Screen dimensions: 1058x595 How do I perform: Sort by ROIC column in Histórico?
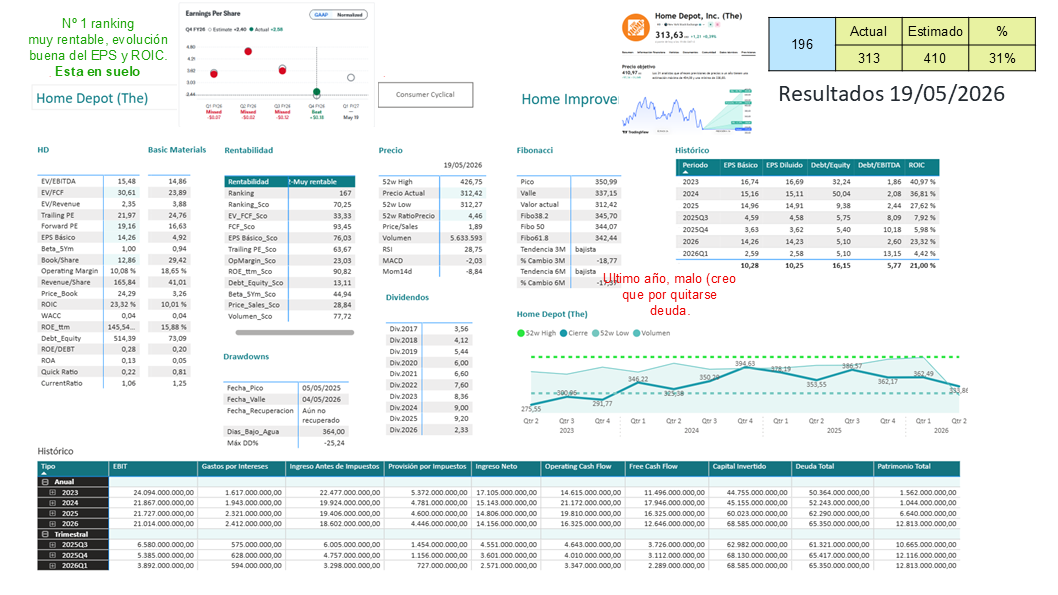[x=921, y=166]
